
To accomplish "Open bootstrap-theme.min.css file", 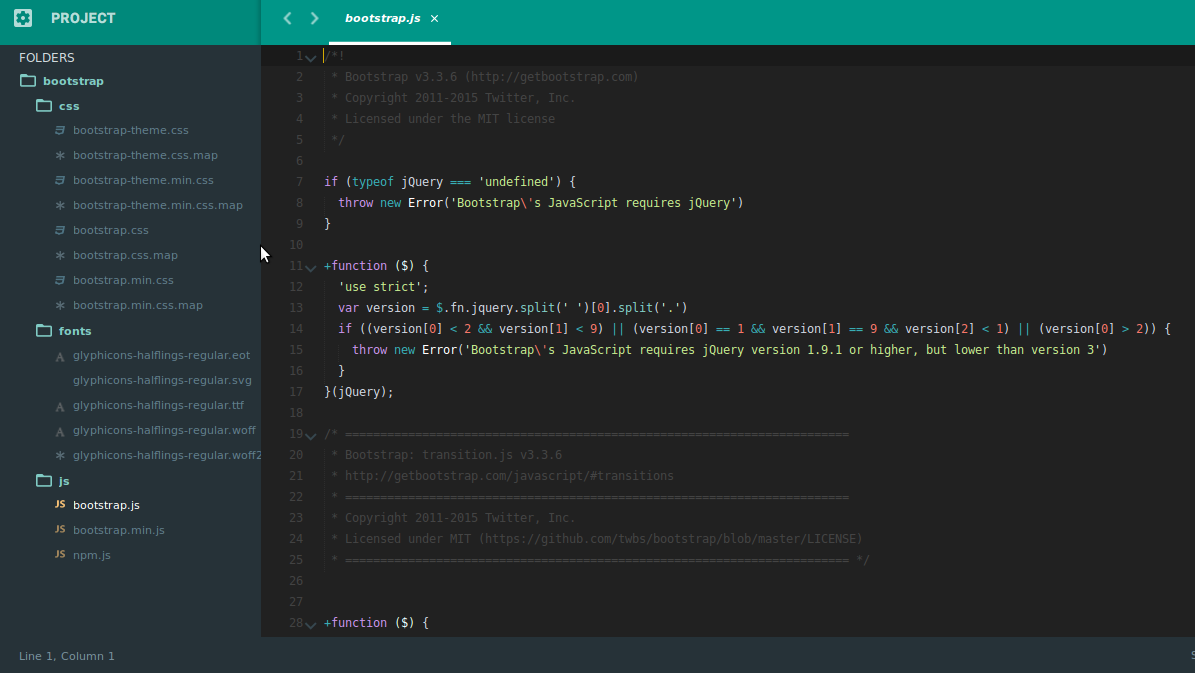I will coord(143,181).
